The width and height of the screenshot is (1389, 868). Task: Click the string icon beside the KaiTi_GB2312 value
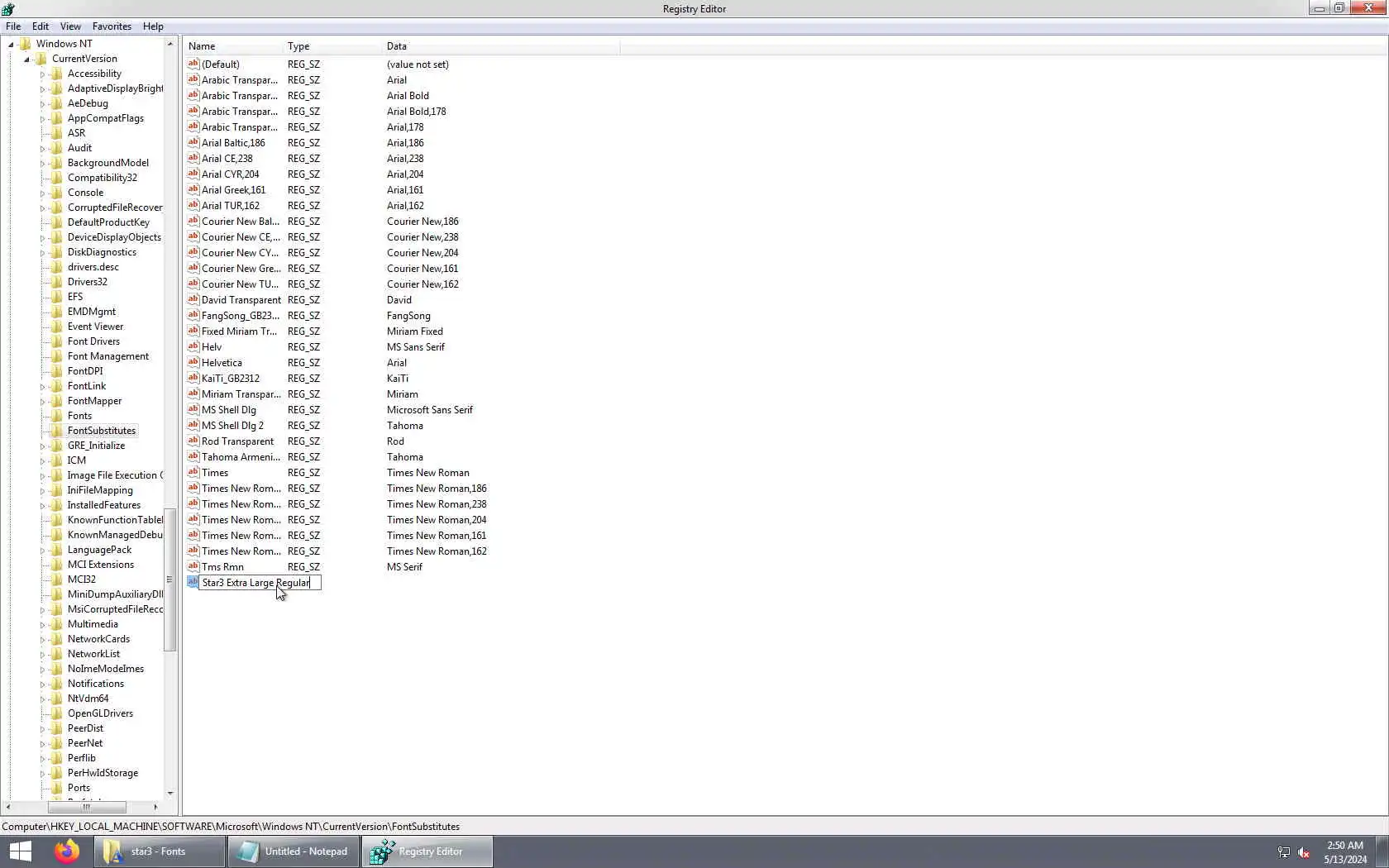click(193, 378)
